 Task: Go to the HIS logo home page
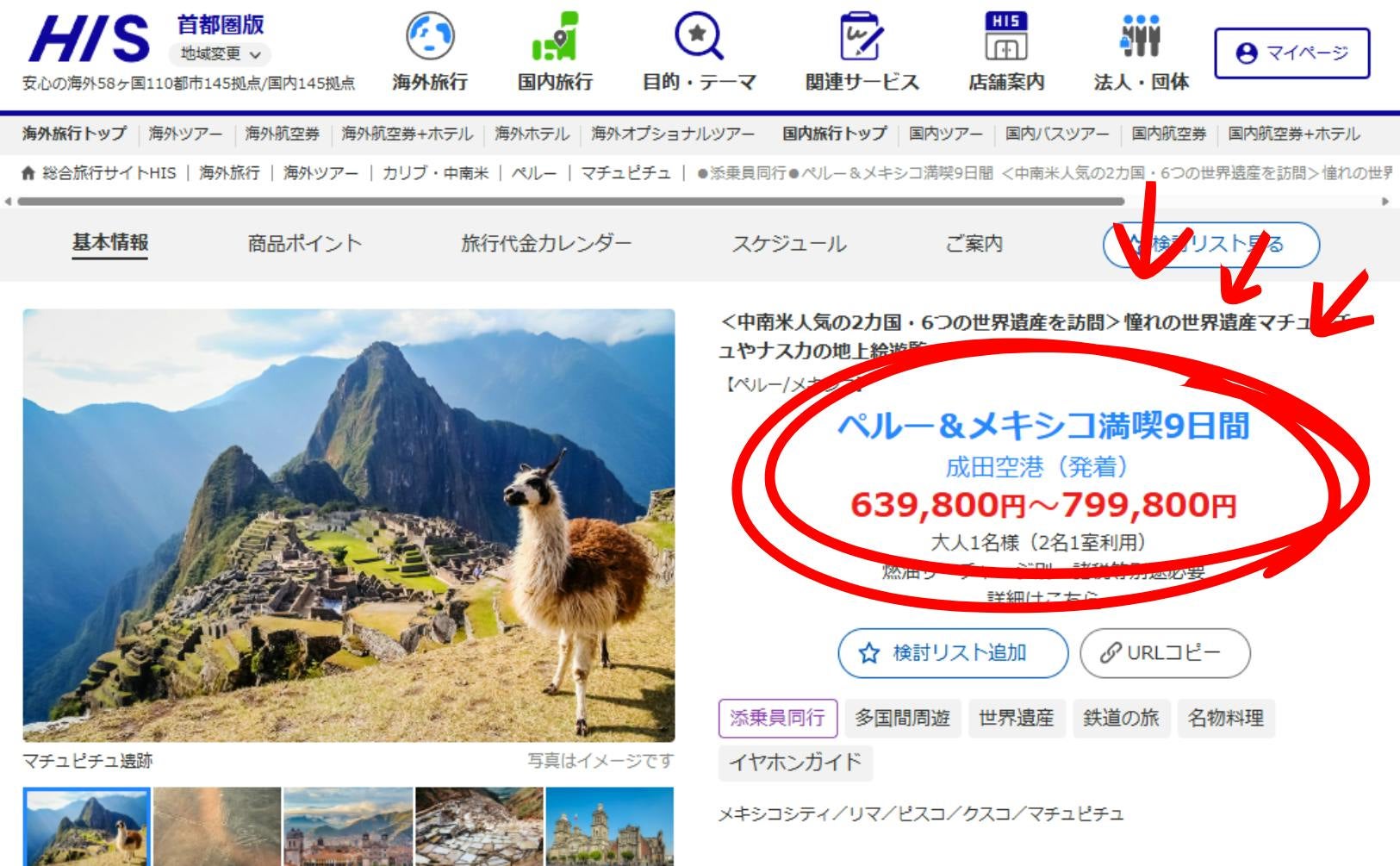90,39
